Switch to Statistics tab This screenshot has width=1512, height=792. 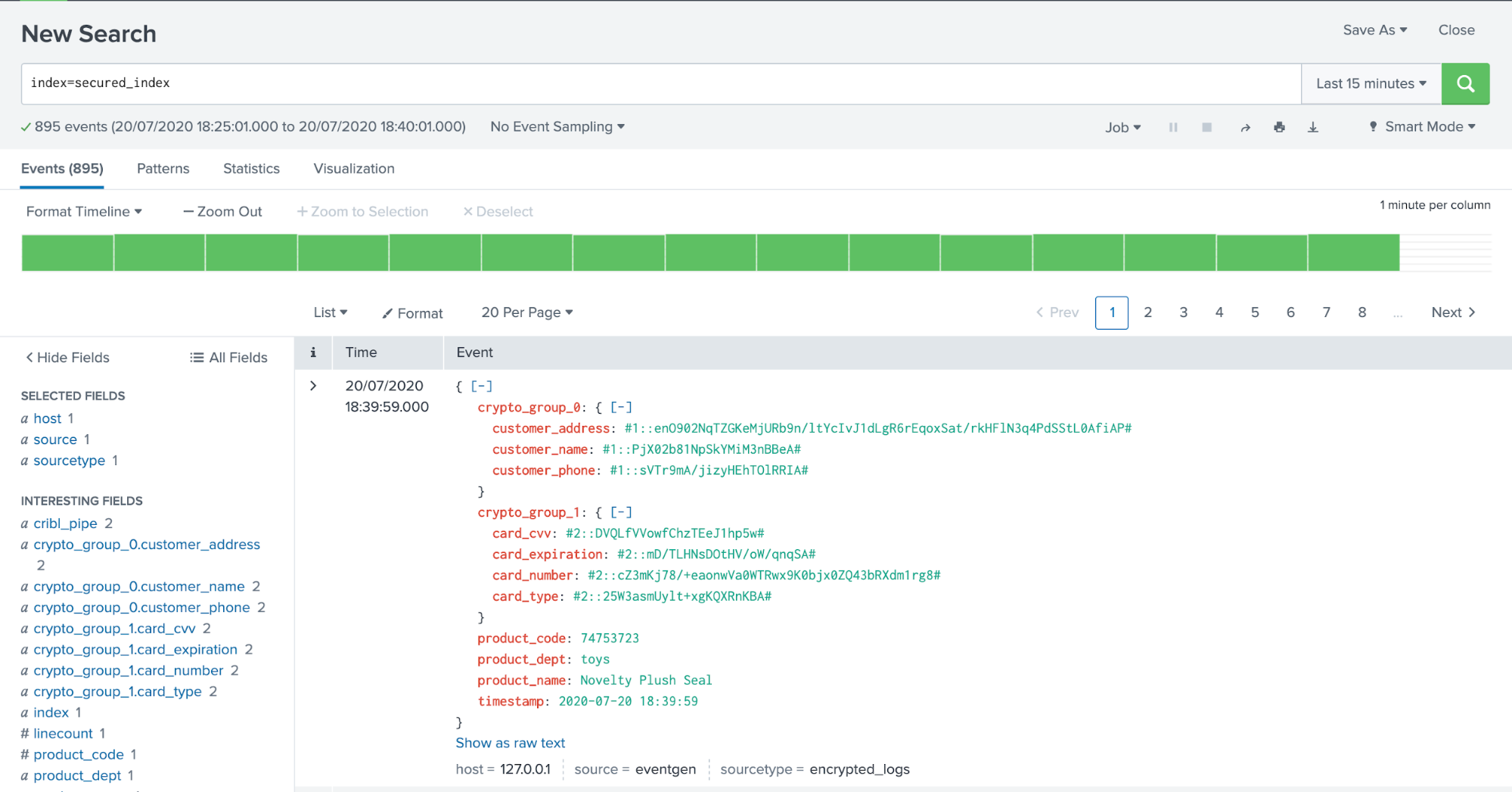coord(251,169)
